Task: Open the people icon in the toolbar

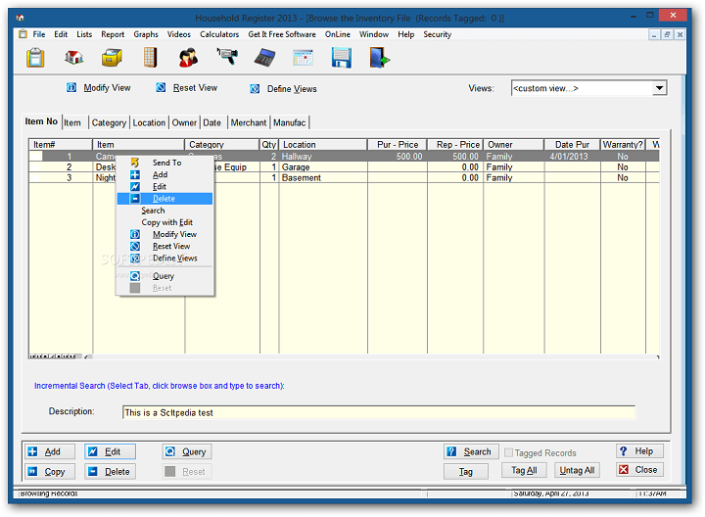Action: tap(188, 58)
